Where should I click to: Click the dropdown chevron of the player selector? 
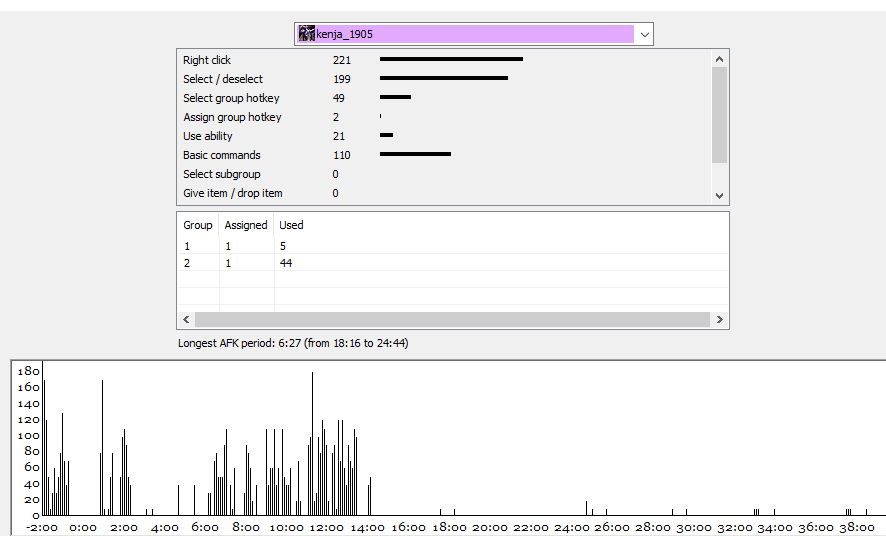tap(644, 34)
